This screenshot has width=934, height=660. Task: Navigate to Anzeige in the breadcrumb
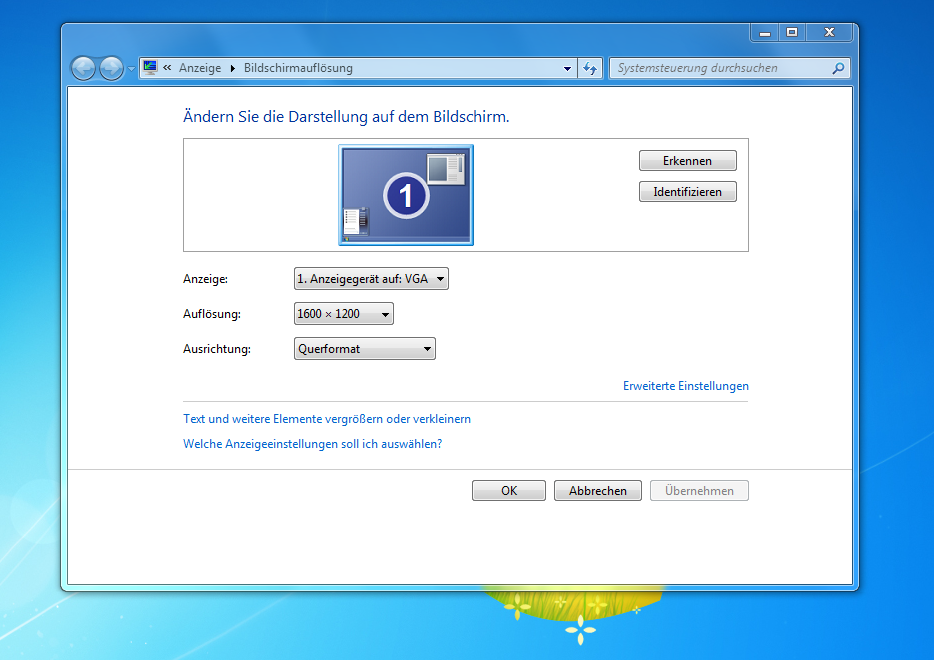[200, 68]
